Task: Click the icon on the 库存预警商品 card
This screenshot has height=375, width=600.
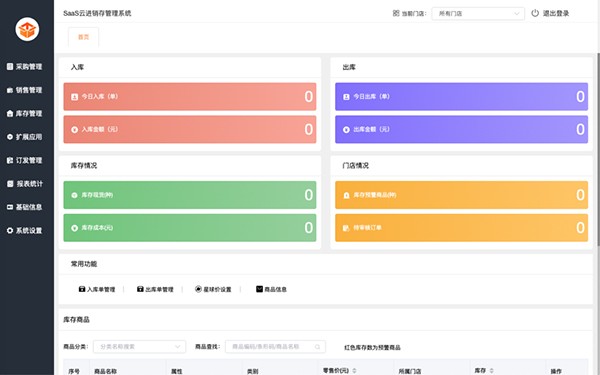Action: [x=346, y=195]
